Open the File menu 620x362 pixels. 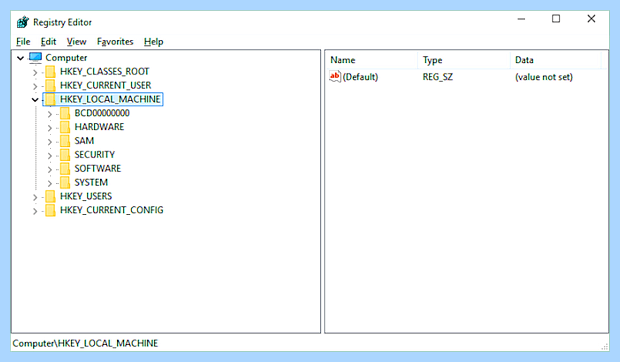(x=23, y=41)
